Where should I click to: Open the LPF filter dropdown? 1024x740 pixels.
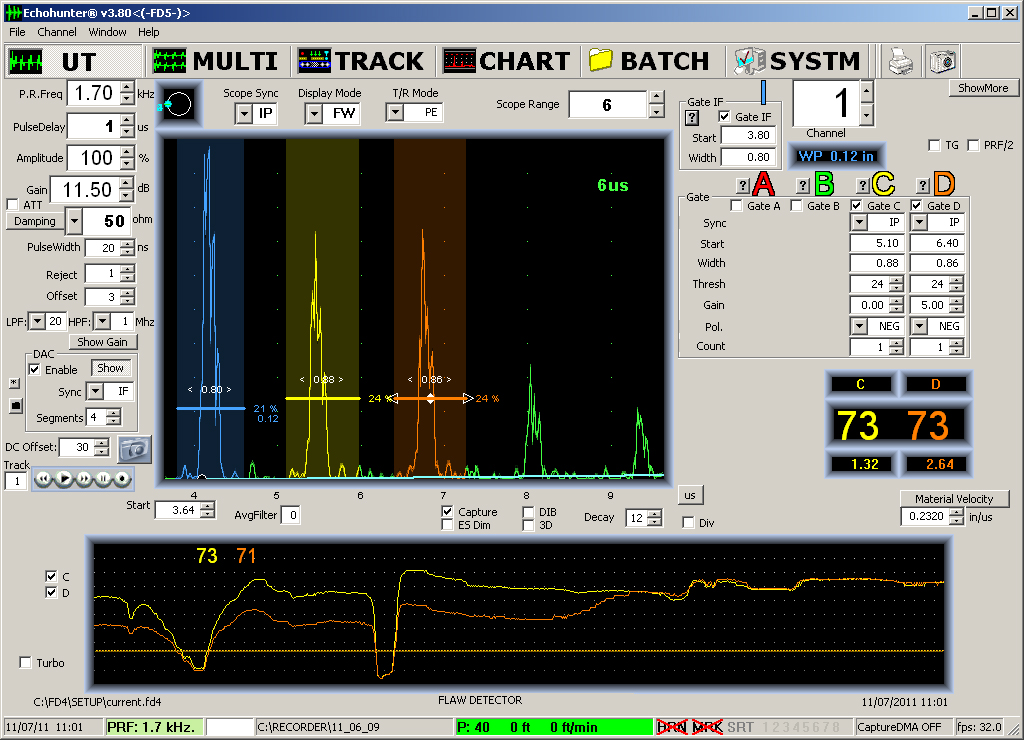(37, 321)
